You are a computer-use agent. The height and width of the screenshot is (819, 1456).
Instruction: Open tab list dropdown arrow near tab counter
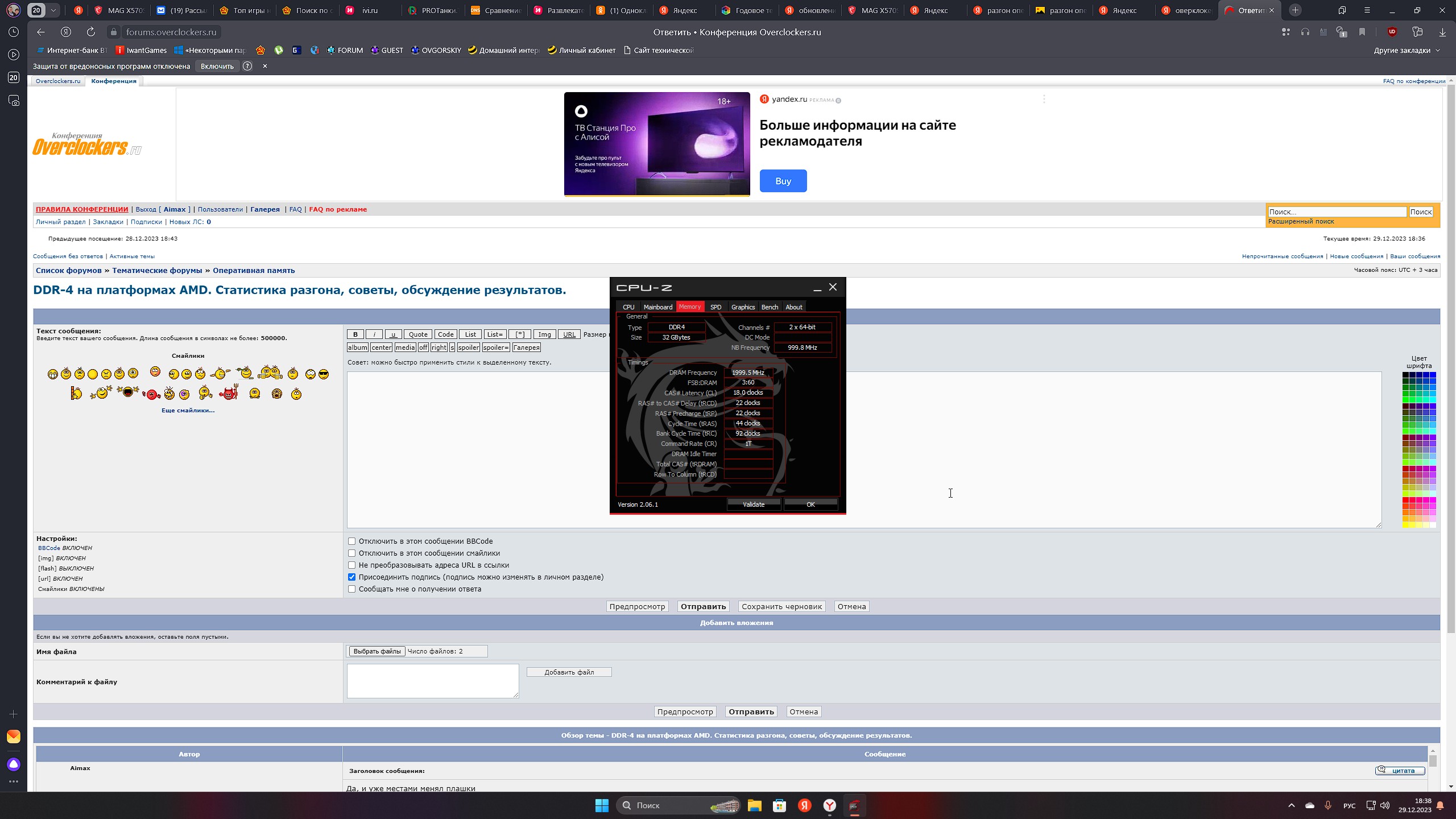[53, 10]
